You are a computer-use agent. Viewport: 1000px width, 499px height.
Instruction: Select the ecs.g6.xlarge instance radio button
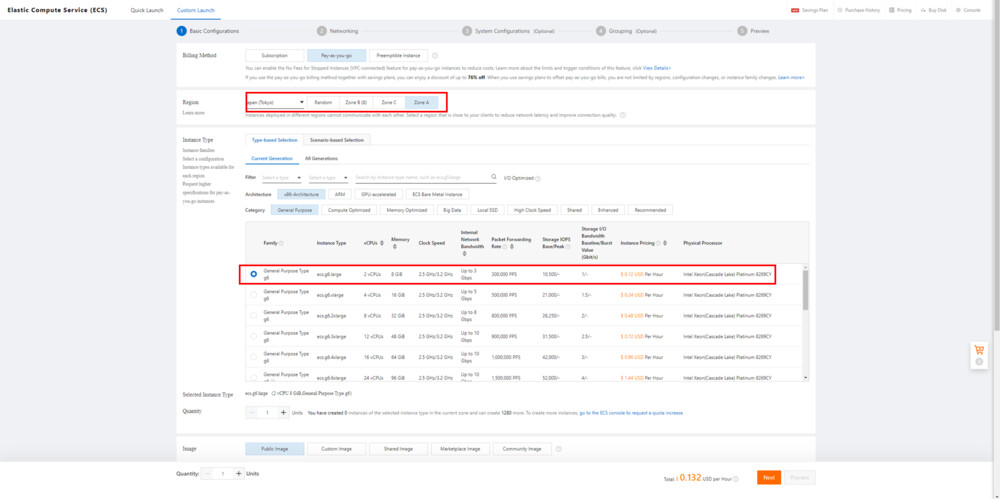[253, 295]
